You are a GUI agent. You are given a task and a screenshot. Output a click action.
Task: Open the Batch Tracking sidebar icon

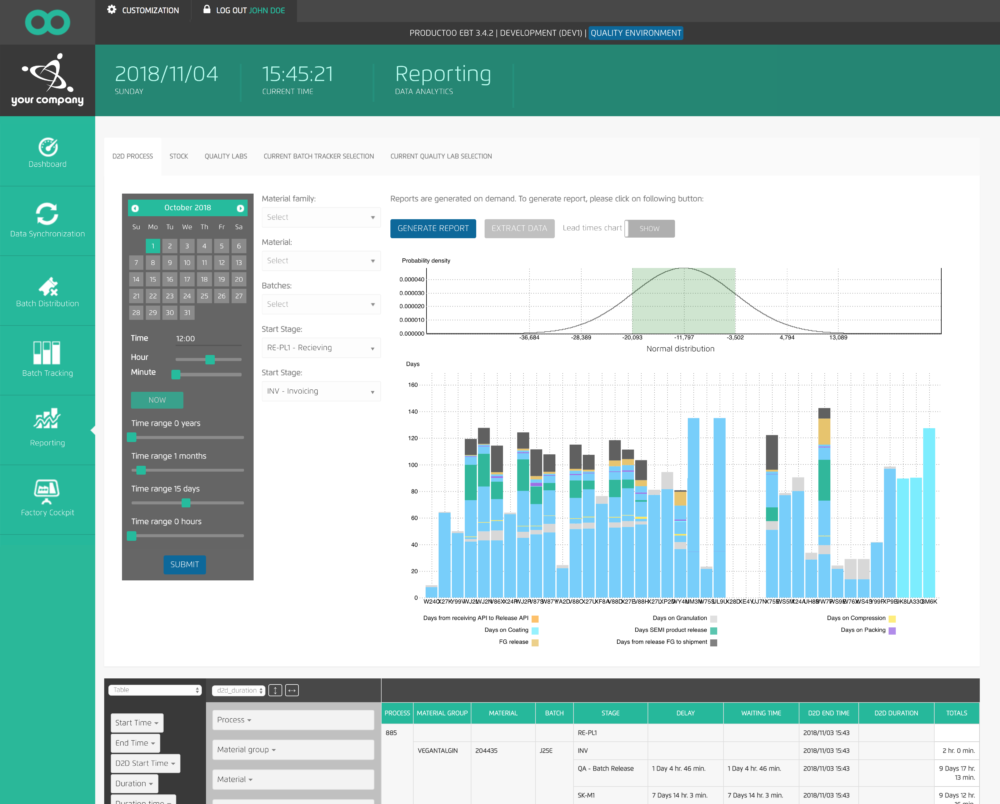point(47,353)
